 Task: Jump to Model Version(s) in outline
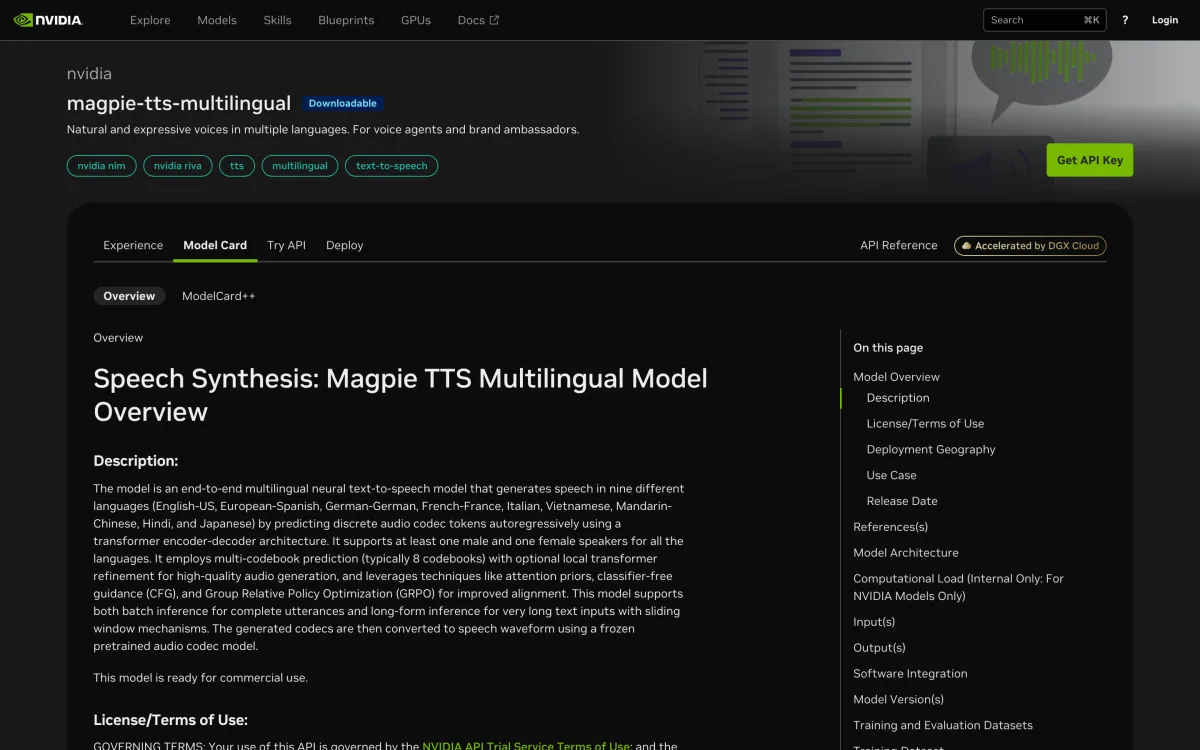(x=898, y=700)
